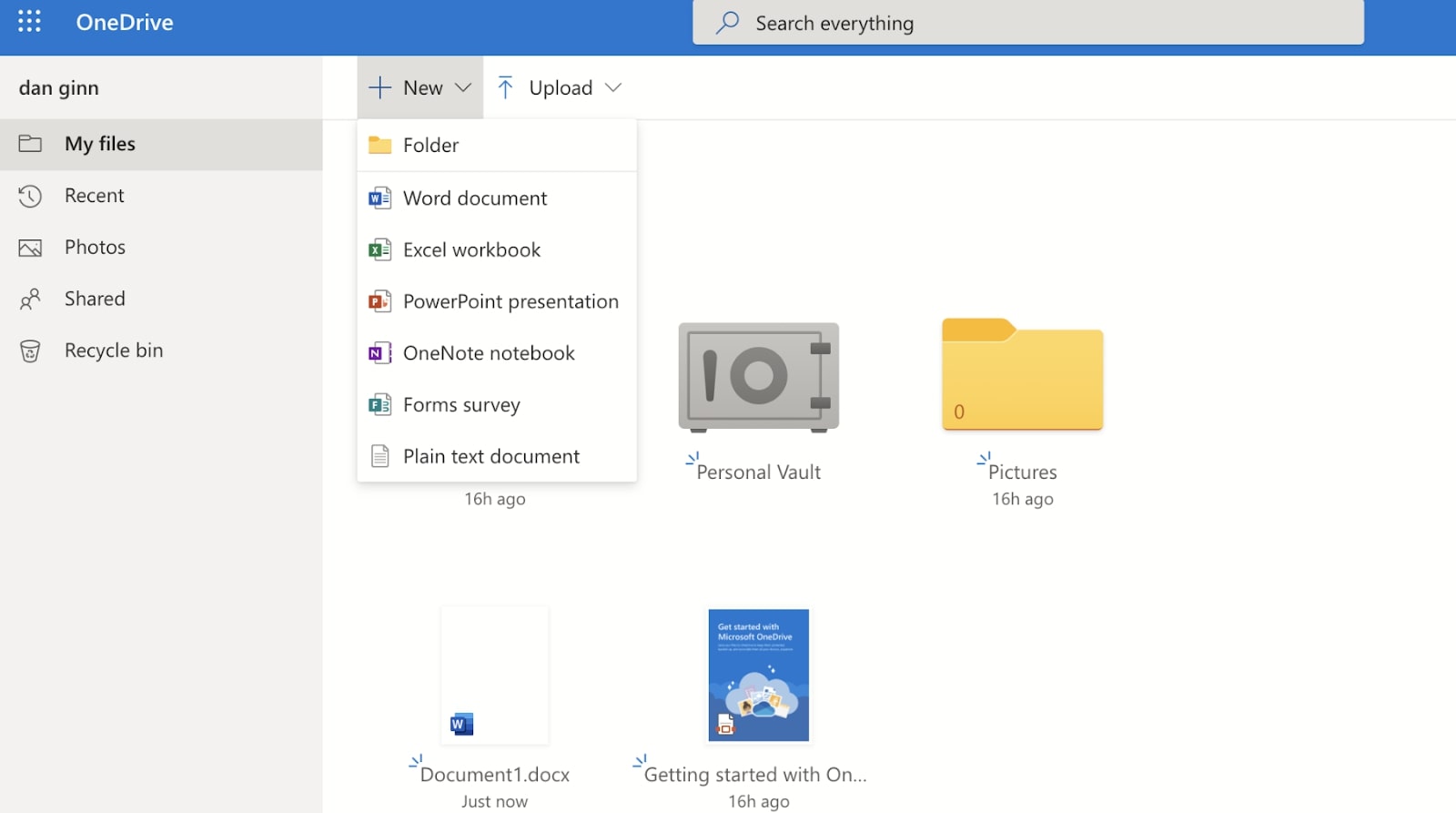This screenshot has height=813, width=1456.
Task: Open the Pictures folder thumbnail
Action: (1023, 374)
